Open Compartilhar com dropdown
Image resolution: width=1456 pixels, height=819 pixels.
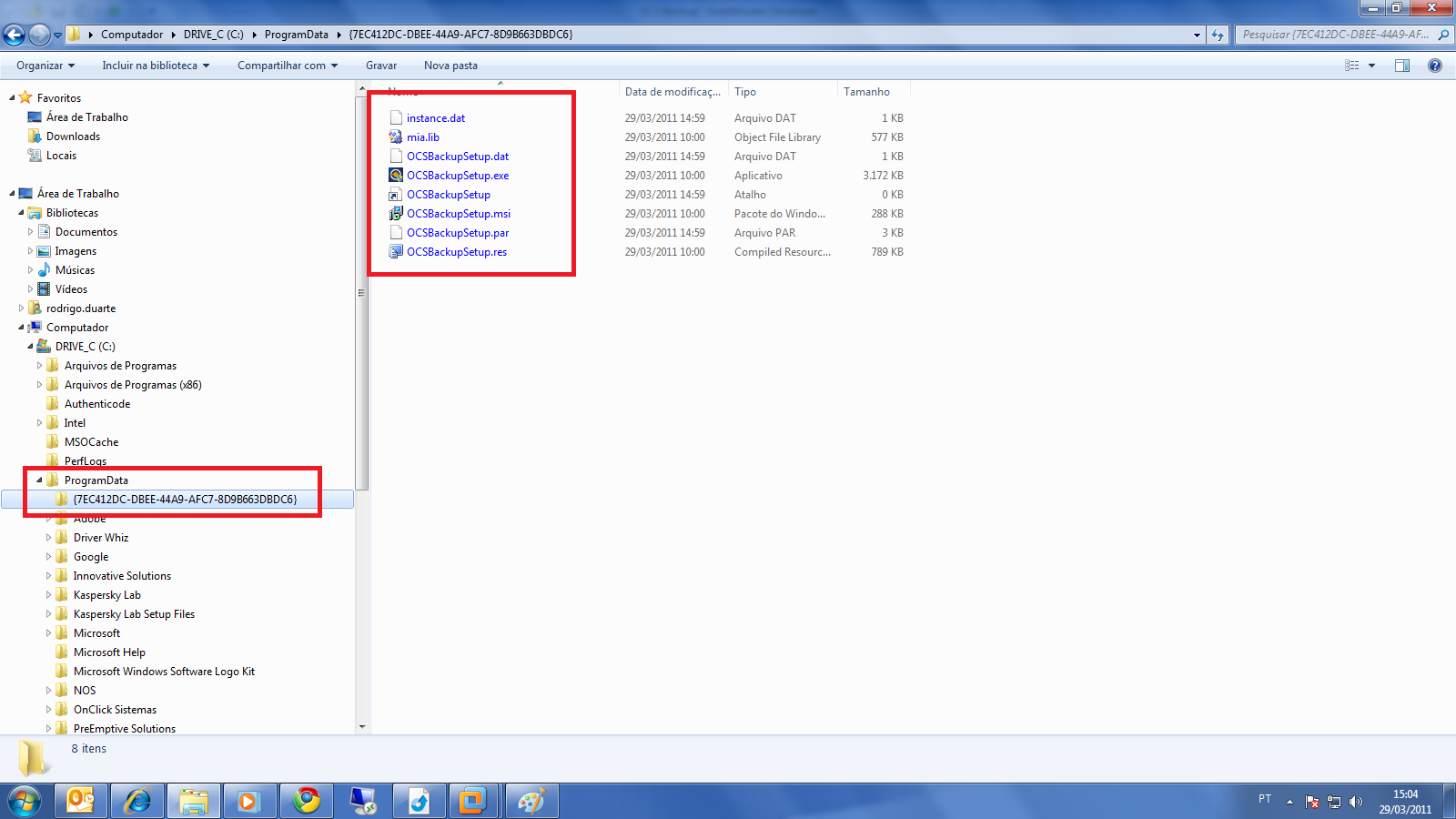[288, 66]
